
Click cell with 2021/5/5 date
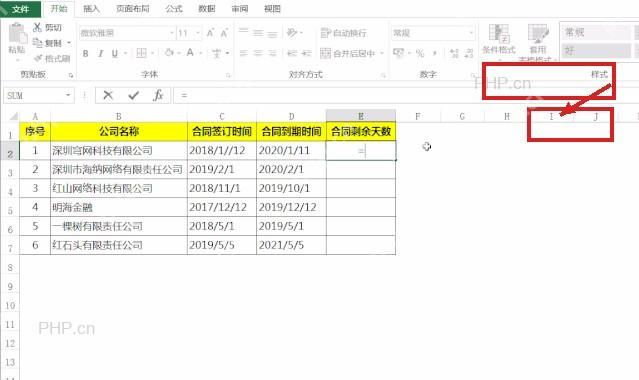tap(291, 245)
